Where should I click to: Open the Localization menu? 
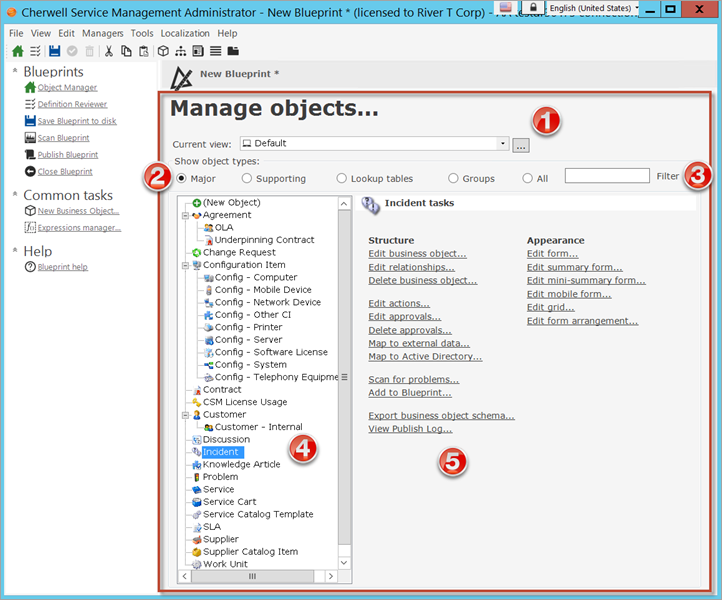(185, 33)
